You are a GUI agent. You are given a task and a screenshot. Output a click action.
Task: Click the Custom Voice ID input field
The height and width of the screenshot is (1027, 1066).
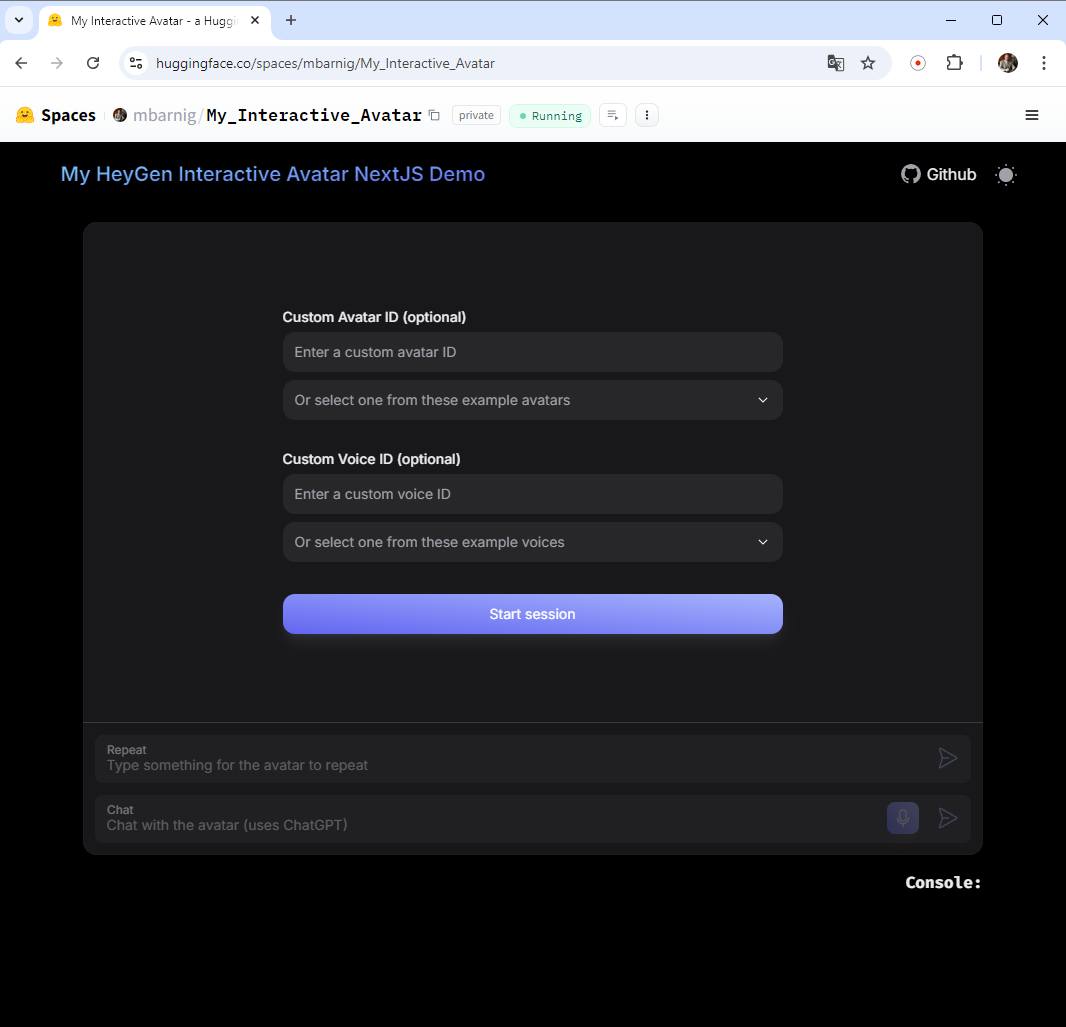coord(532,494)
